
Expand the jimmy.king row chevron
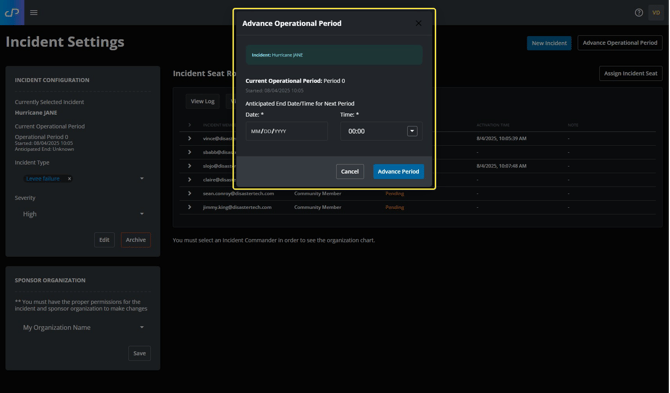point(189,207)
